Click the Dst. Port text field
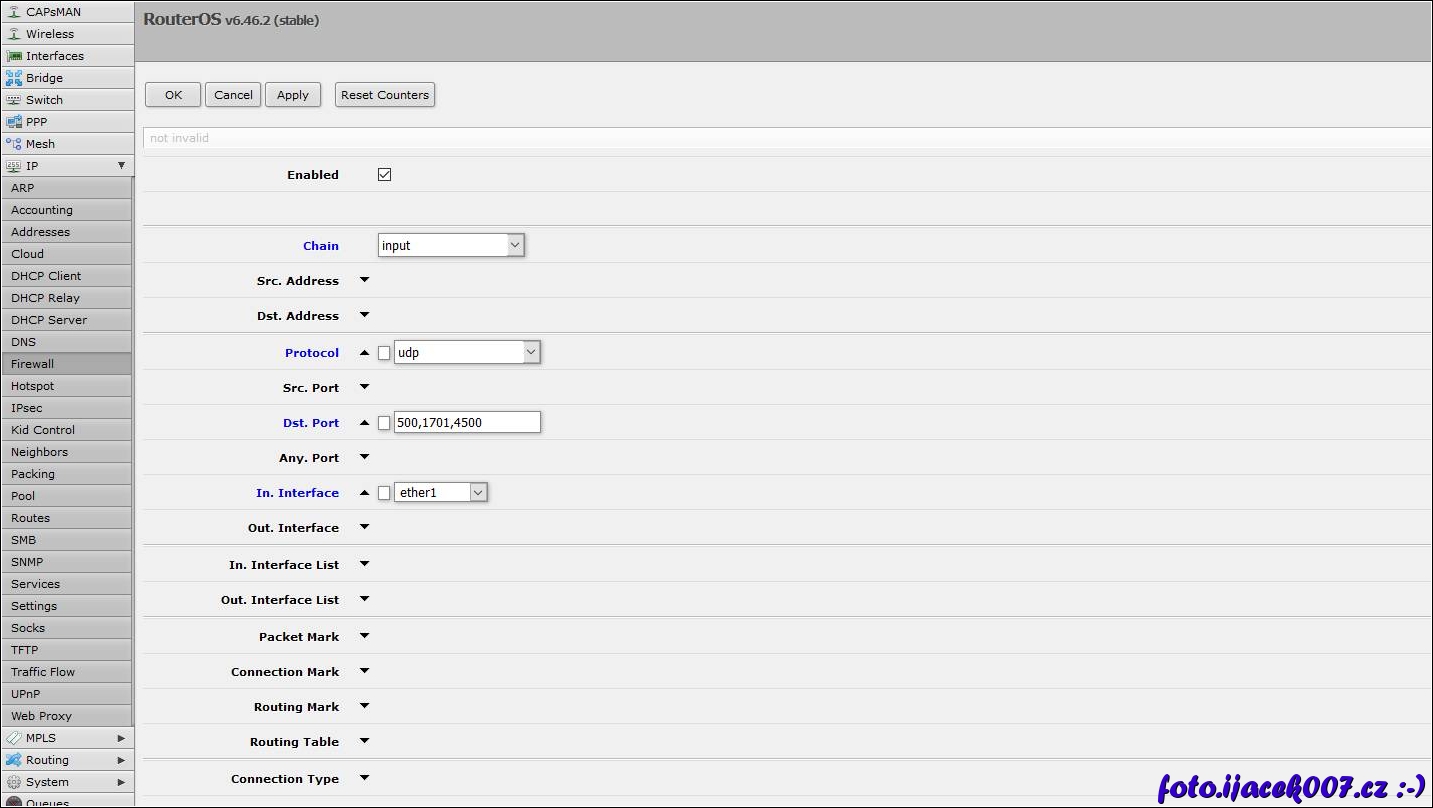Screen dimensions: 1433x808 pos(467,423)
